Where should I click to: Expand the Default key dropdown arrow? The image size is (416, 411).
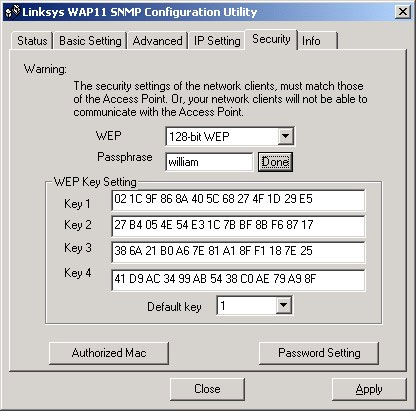(283, 305)
